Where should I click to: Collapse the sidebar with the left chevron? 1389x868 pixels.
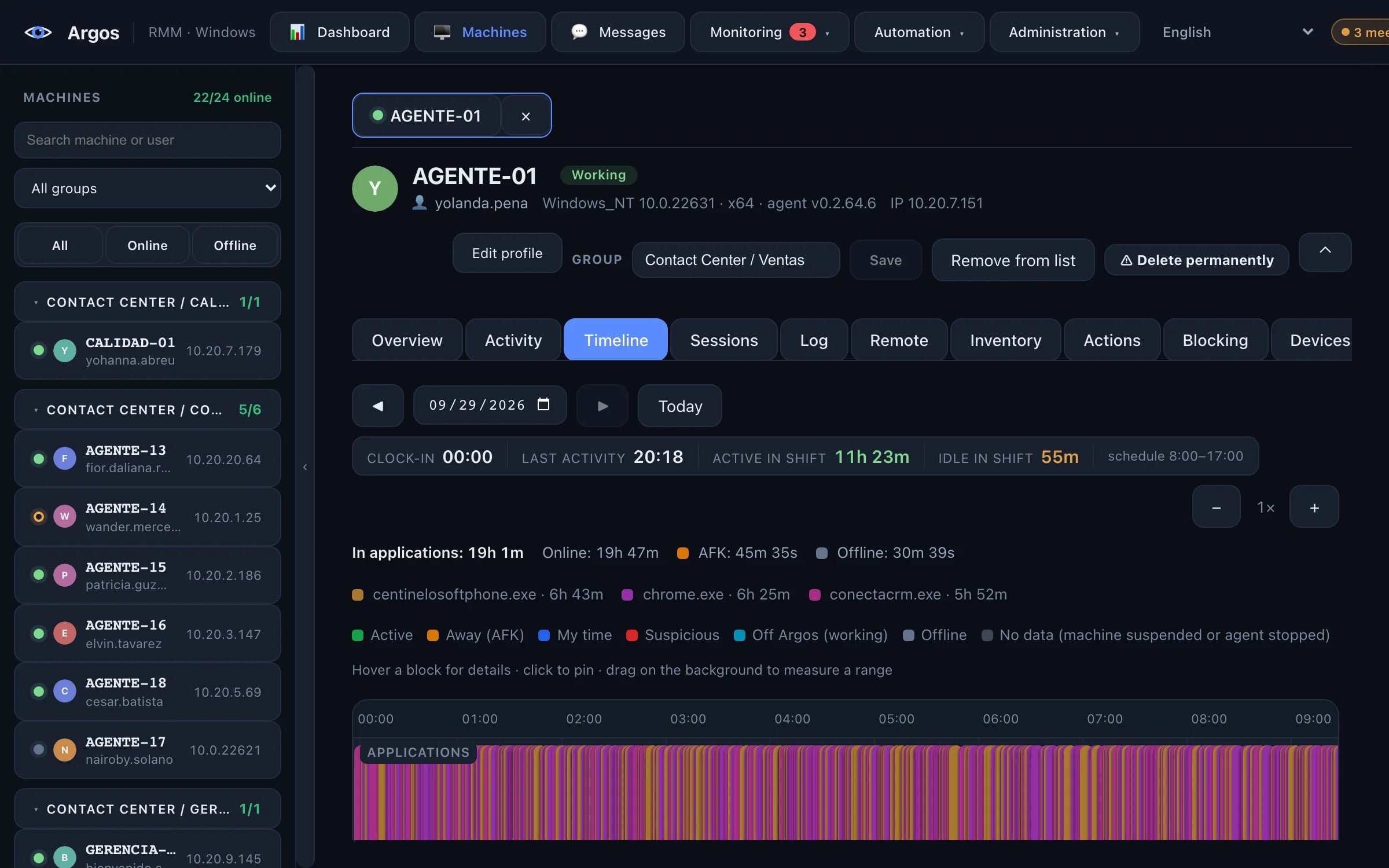coord(305,467)
